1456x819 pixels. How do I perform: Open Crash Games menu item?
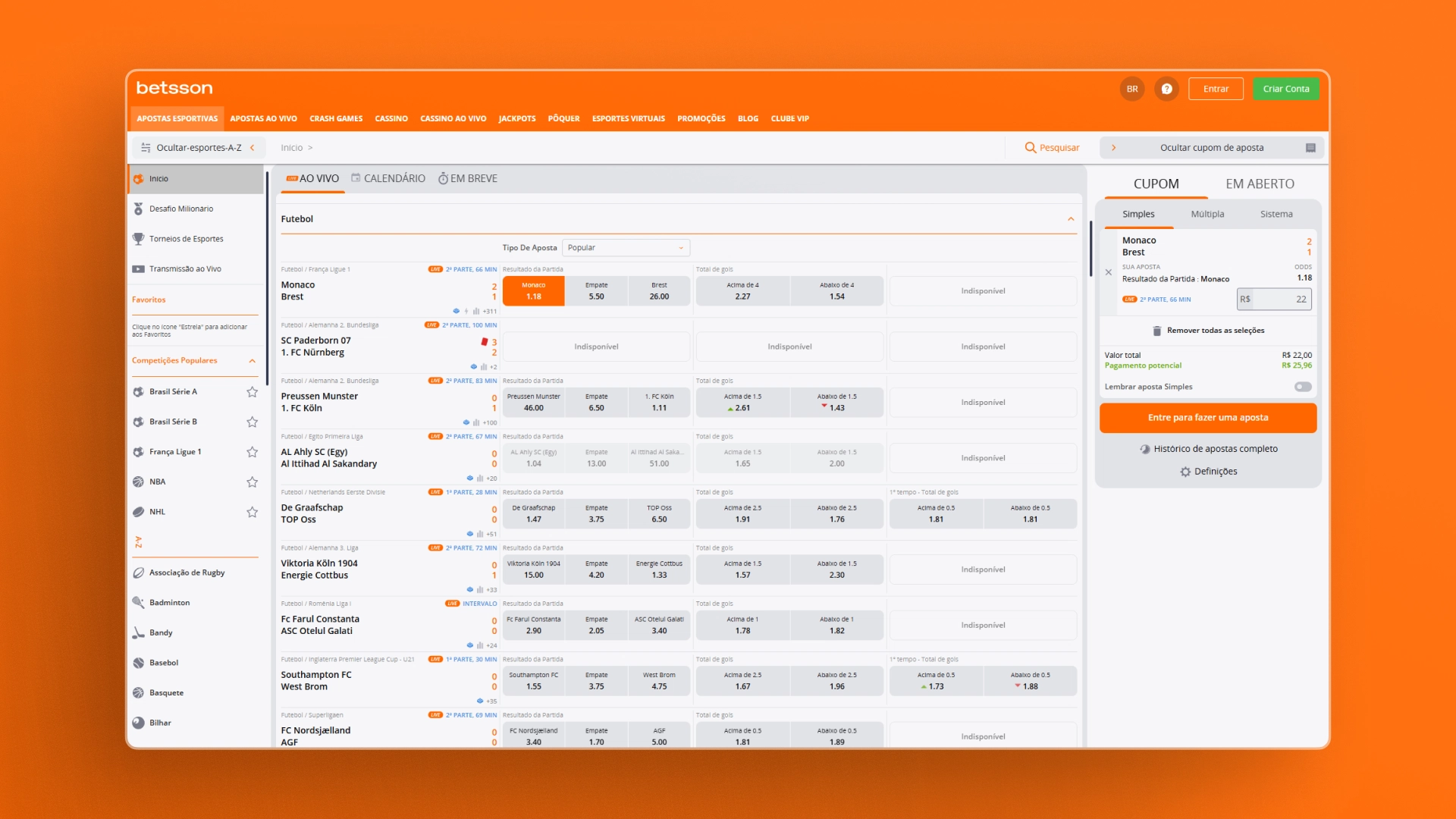point(336,119)
